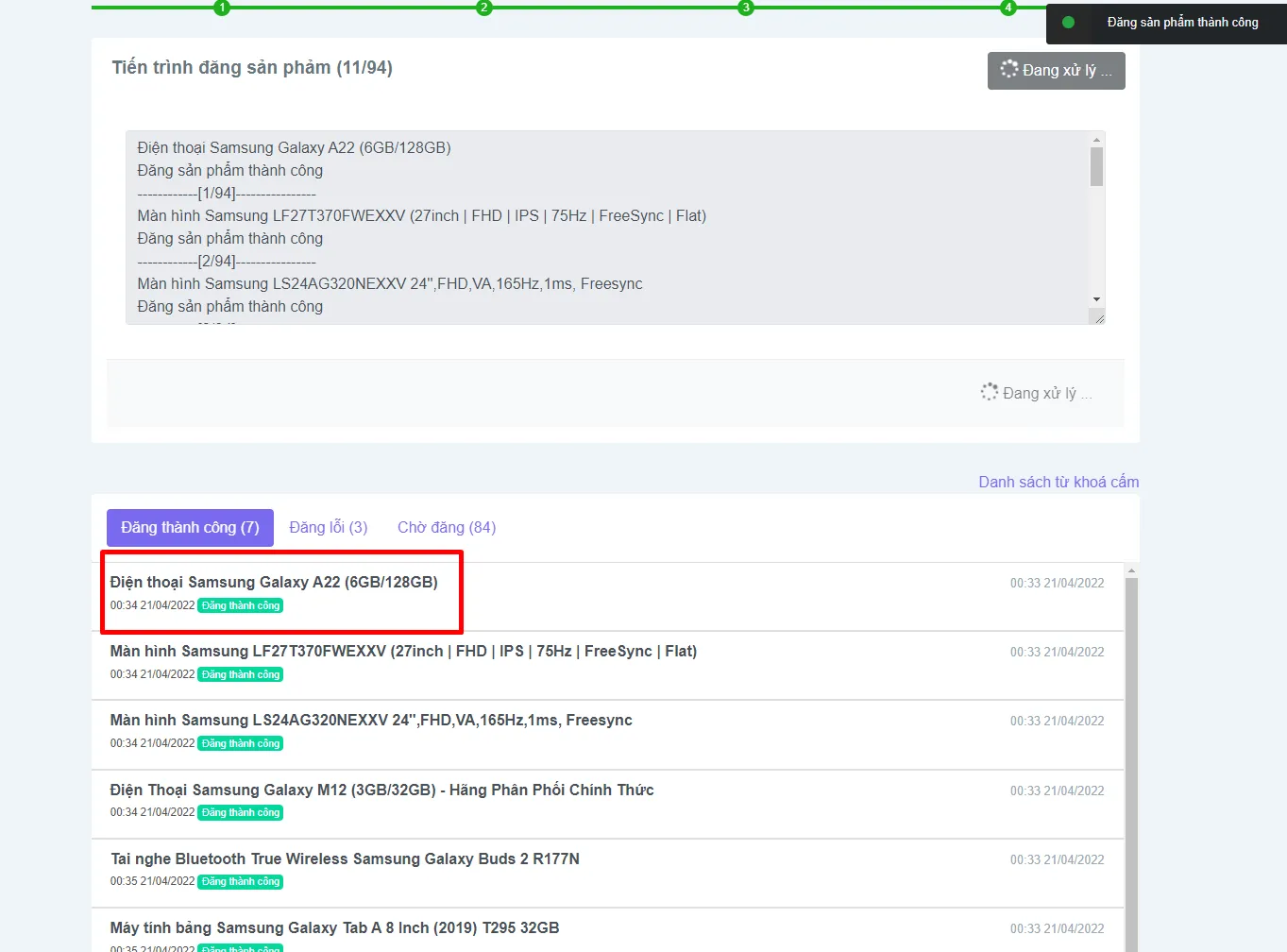
Task: Click step 4 circle in the progress bar
Action: click(1008, 8)
